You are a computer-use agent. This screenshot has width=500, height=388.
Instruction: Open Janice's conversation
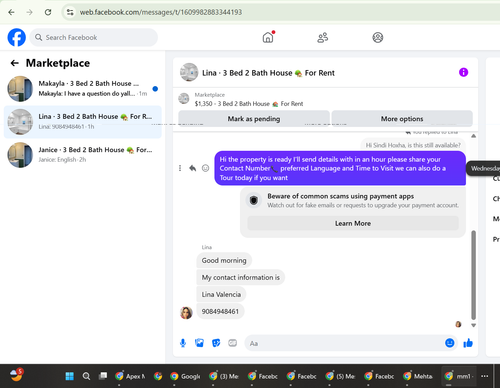point(82,155)
